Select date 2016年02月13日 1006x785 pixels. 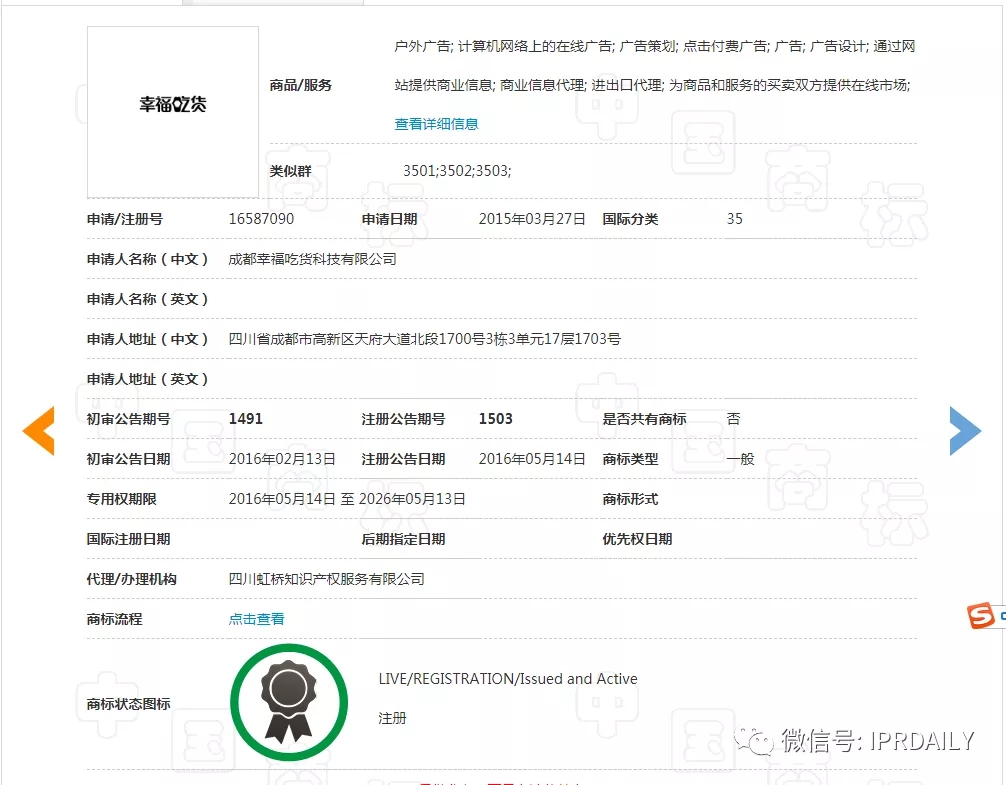click(x=282, y=459)
